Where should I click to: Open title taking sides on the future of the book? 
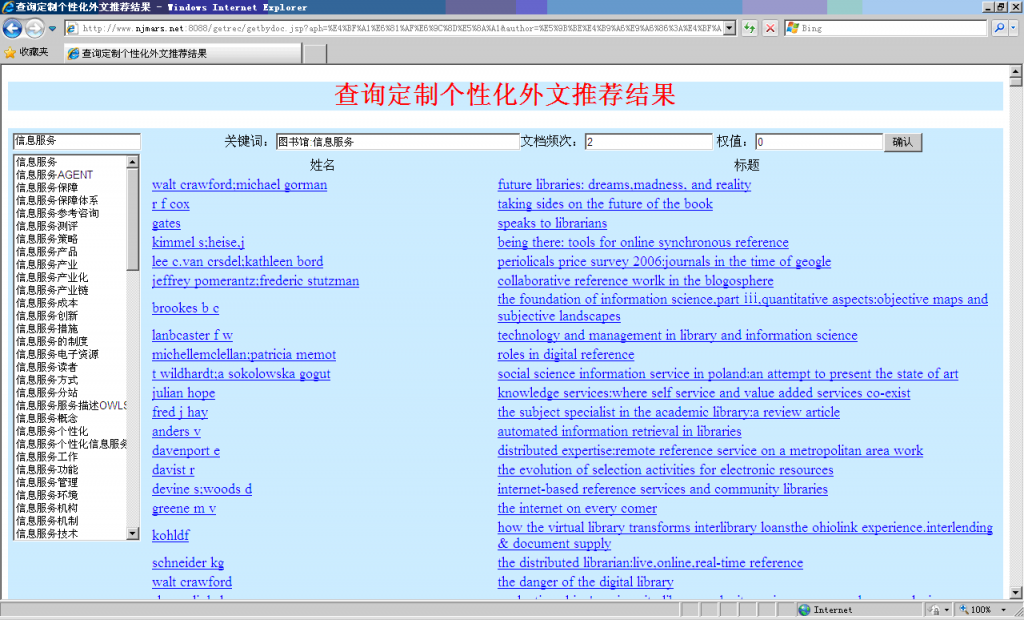pos(605,204)
